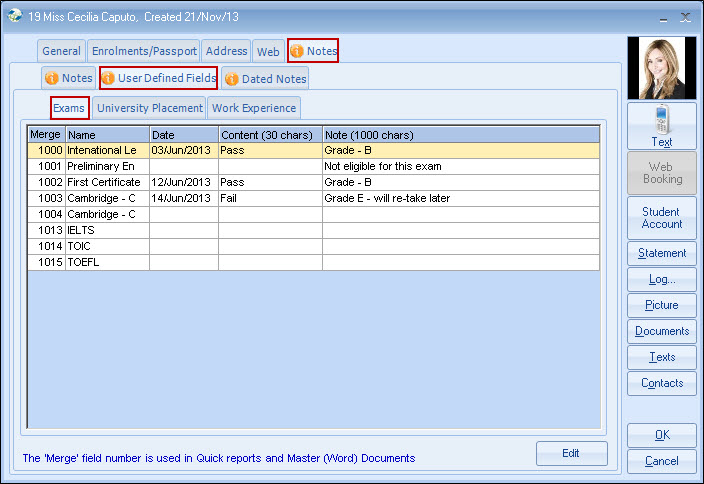704x484 pixels.
Task: Open the Contacts button
Action: click(x=661, y=383)
